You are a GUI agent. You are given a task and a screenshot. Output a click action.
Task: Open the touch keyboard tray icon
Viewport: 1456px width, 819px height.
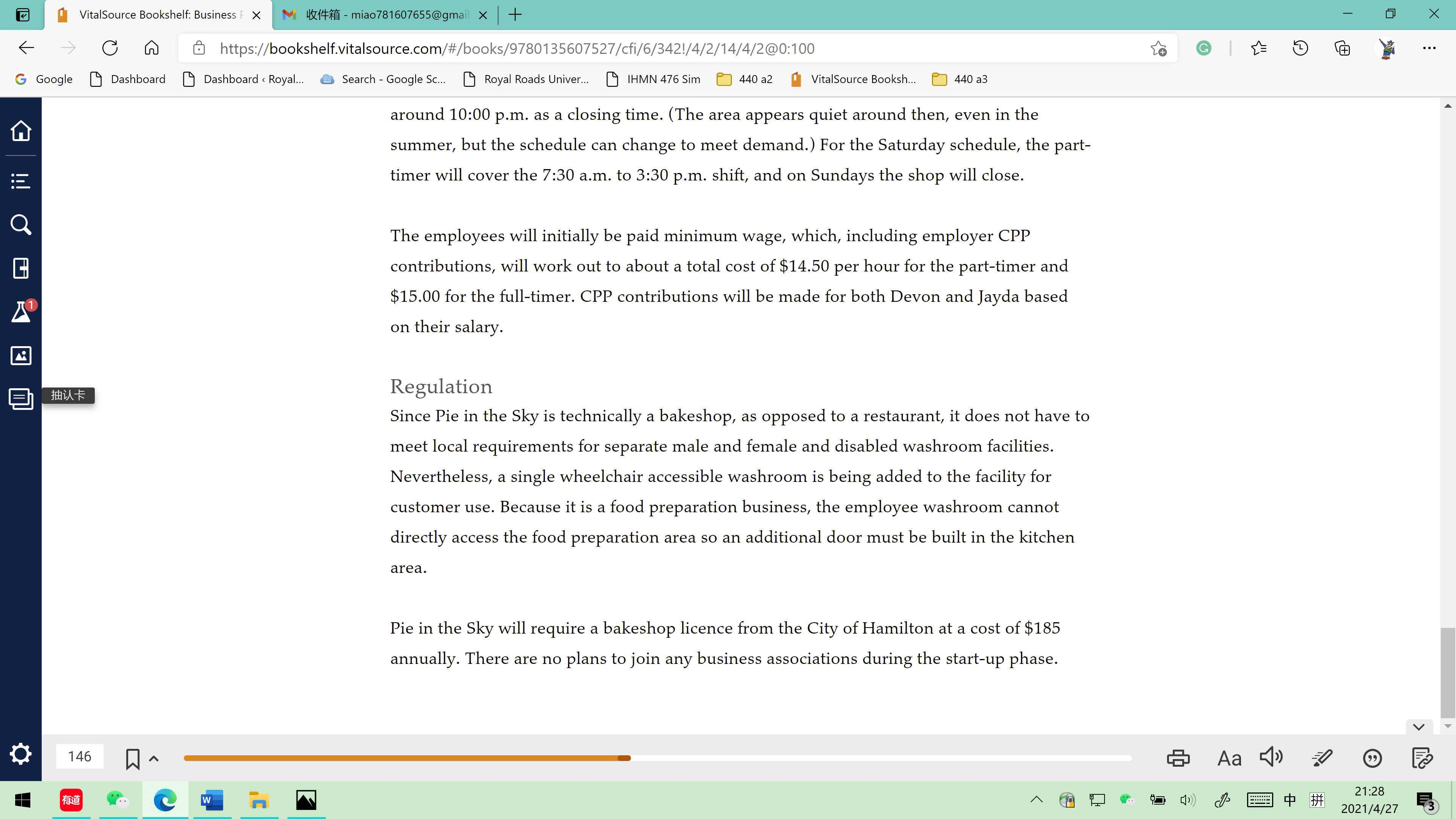pos(1259,800)
